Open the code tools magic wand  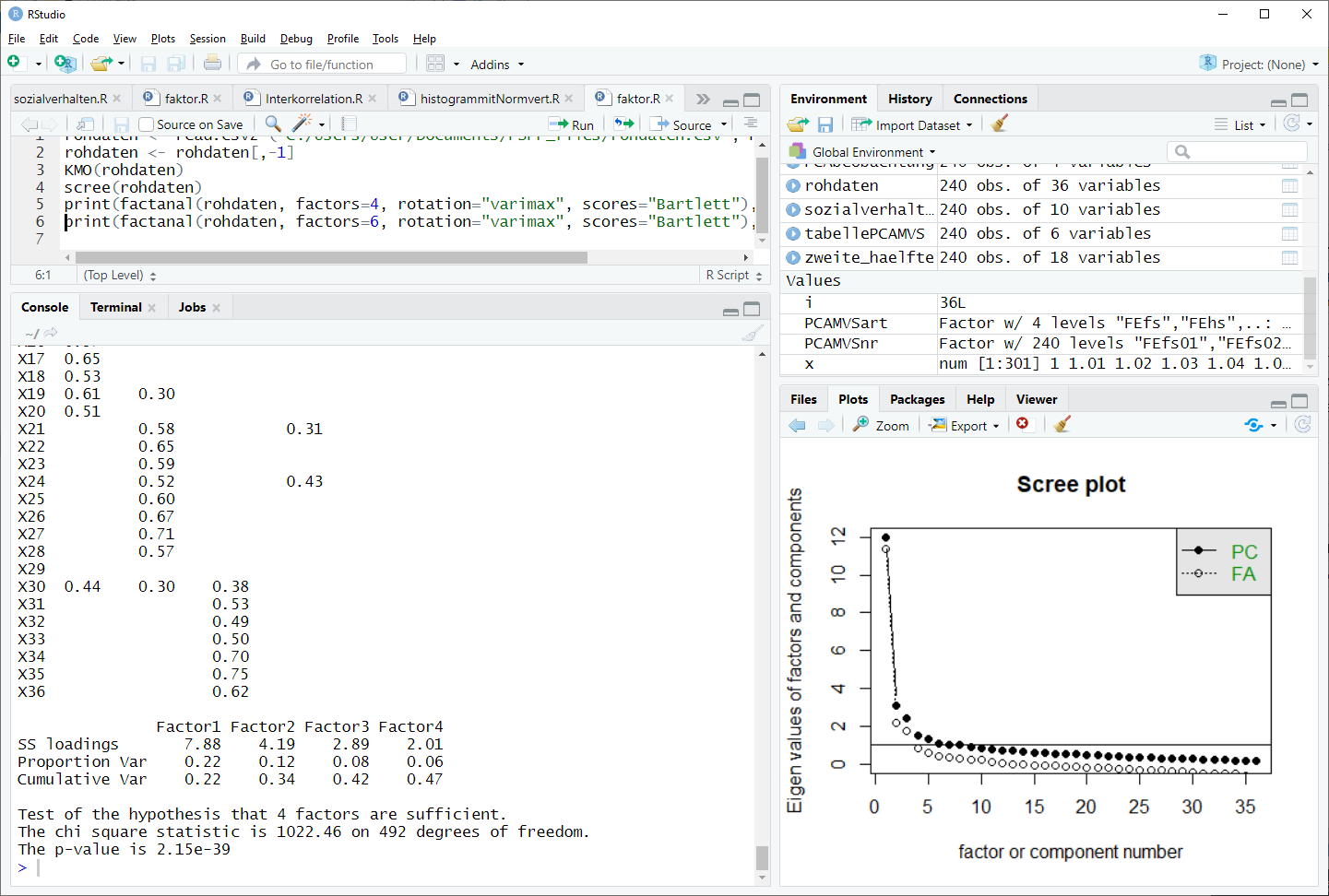tap(303, 124)
